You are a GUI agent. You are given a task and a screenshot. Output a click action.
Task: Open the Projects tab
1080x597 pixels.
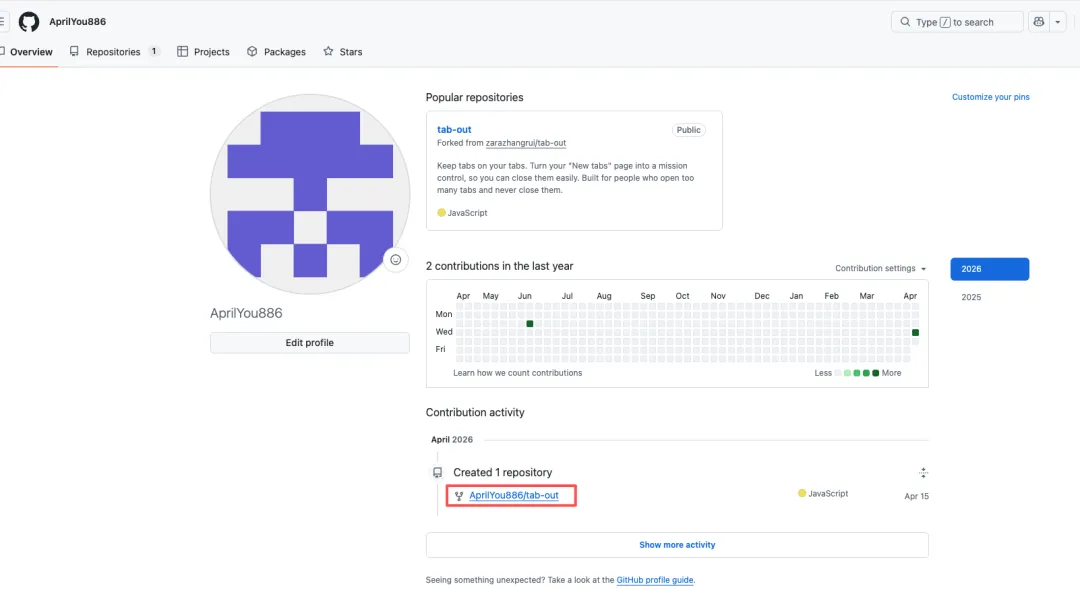tap(203, 52)
